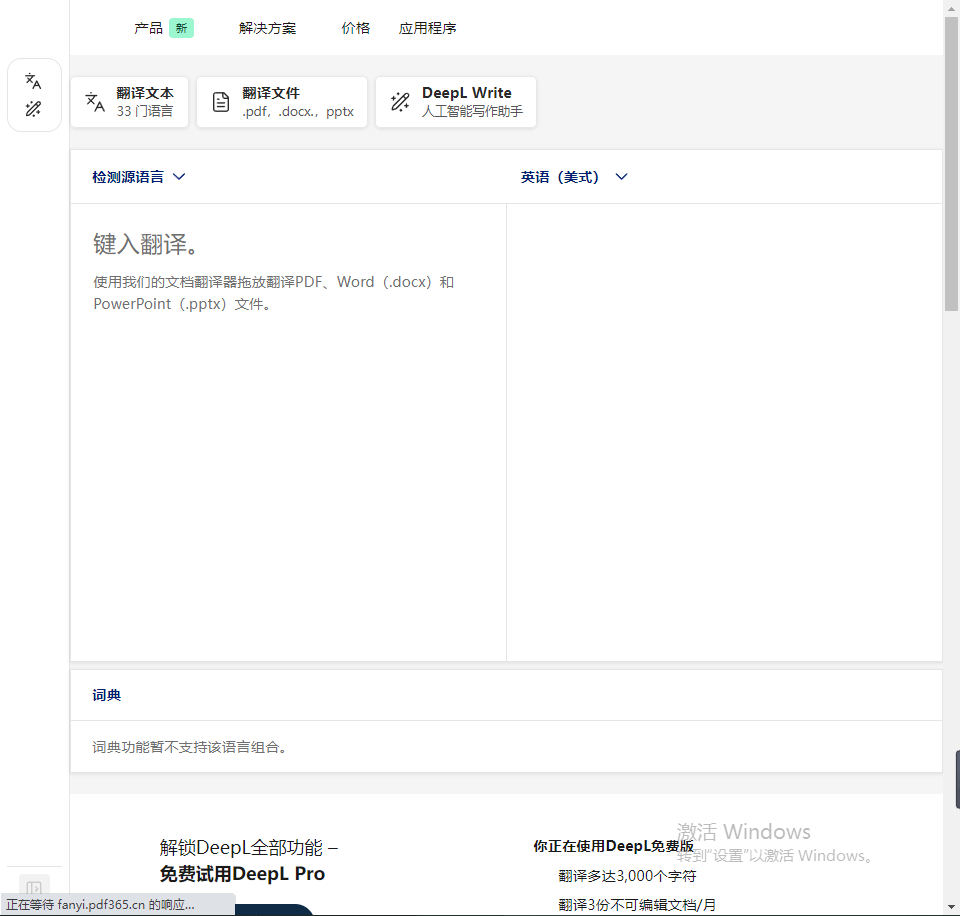
Task: Click the scrollbar down arrow at bottom right
Action: pyautogui.click(x=951, y=907)
